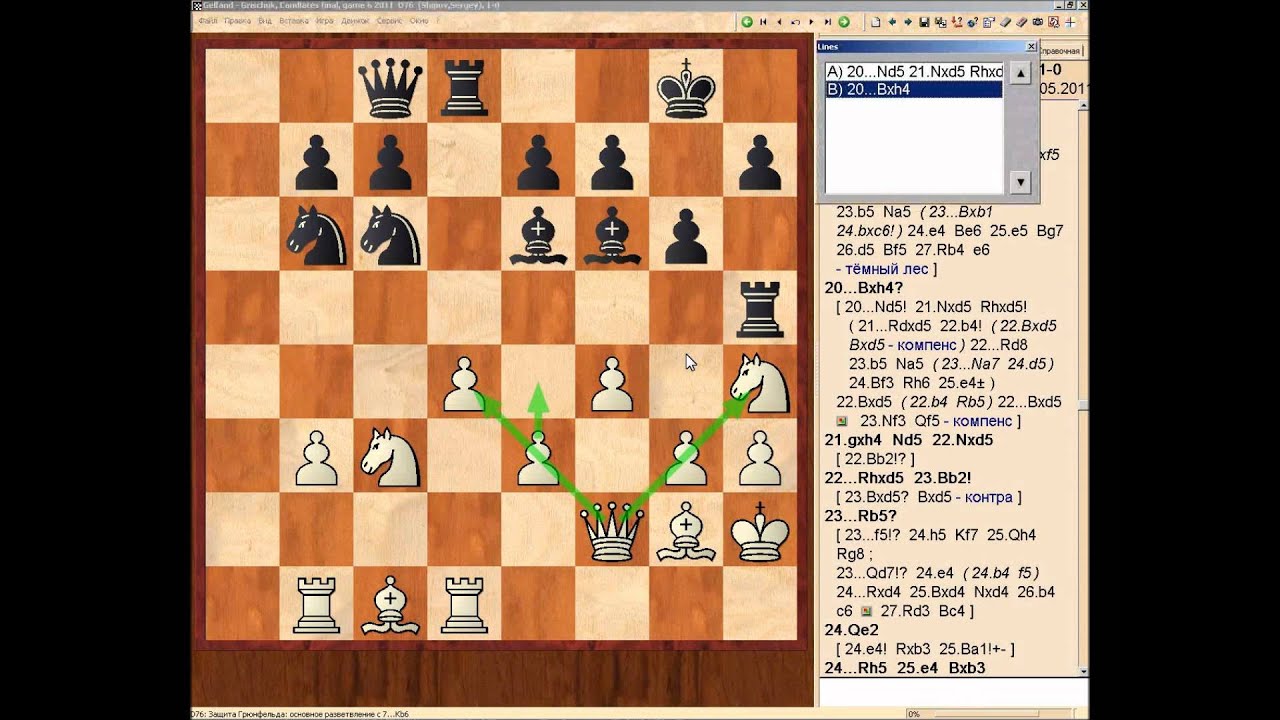The height and width of the screenshot is (720, 1280).
Task: Click the red arrow question mark icon
Action: click(956, 22)
